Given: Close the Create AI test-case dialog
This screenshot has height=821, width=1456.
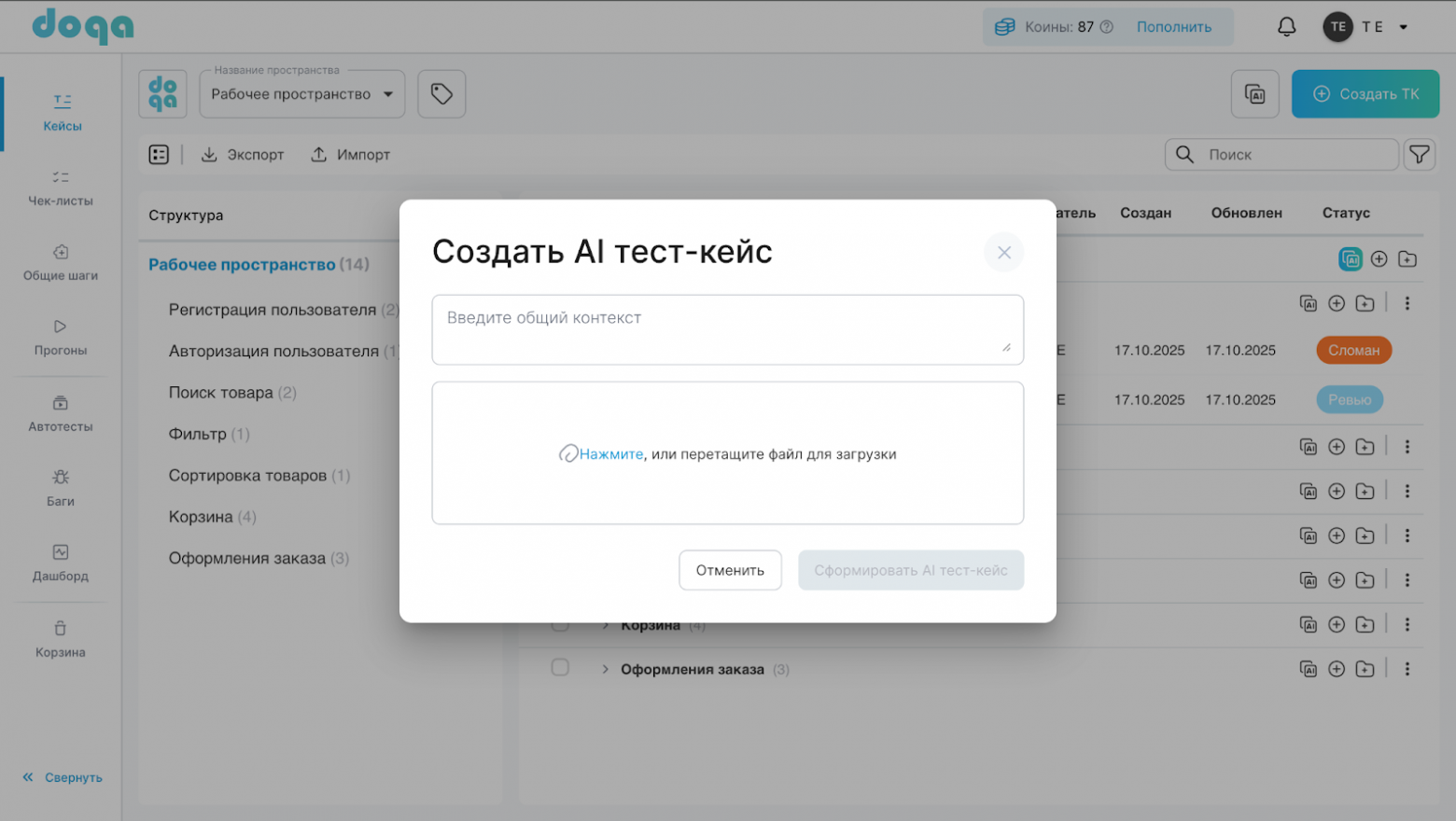Looking at the screenshot, I should pyautogui.click(x=1003, y=253).
